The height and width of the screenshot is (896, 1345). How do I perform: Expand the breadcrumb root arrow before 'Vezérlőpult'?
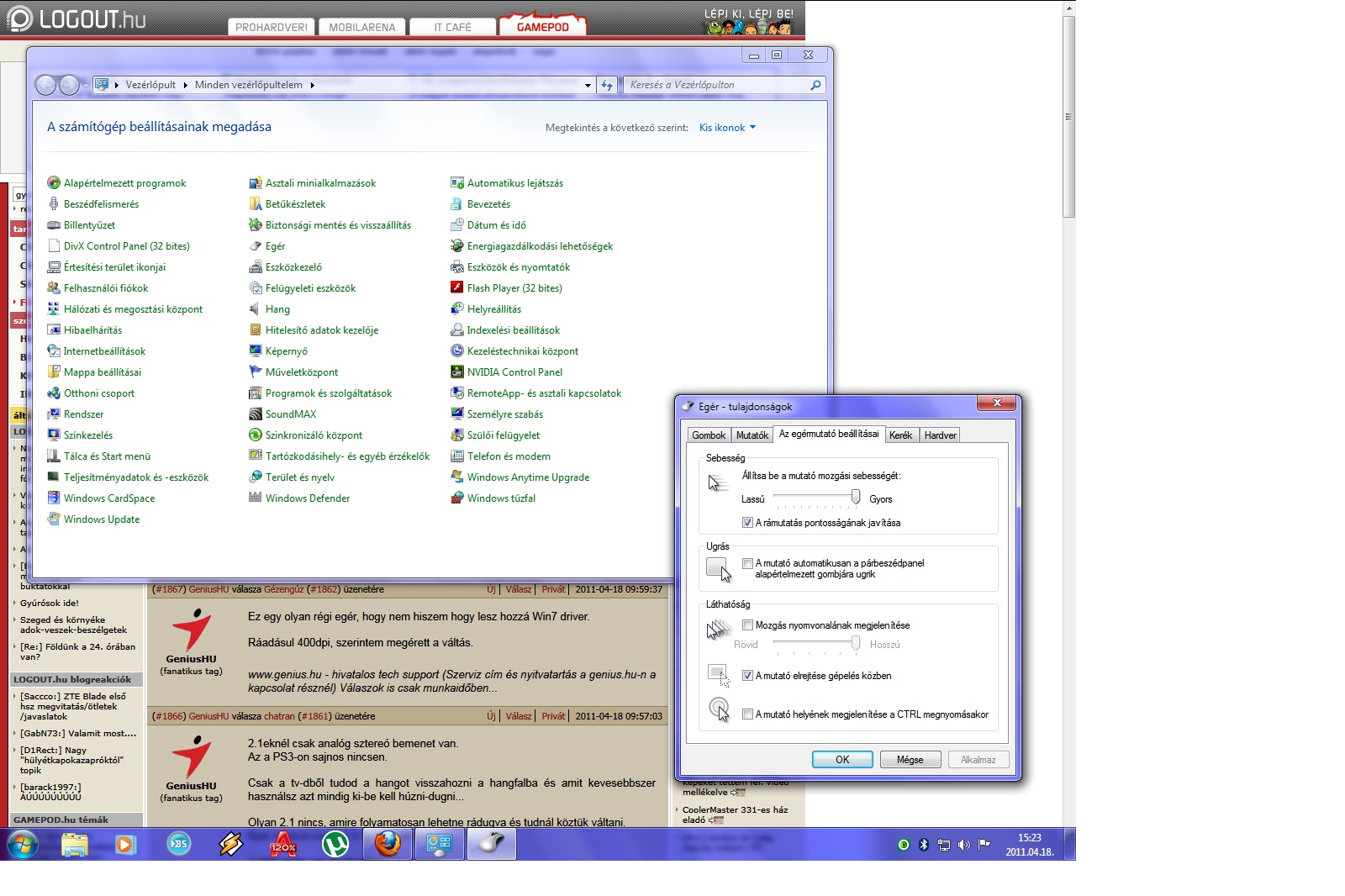[x=117, y=85]
